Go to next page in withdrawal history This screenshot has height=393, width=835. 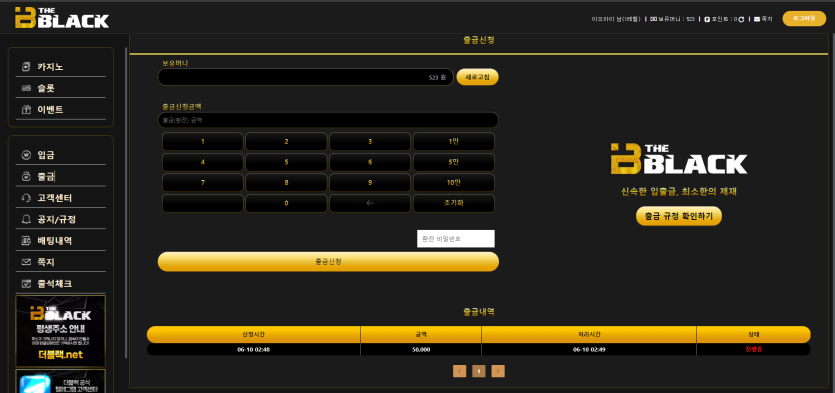coord(498,371)
